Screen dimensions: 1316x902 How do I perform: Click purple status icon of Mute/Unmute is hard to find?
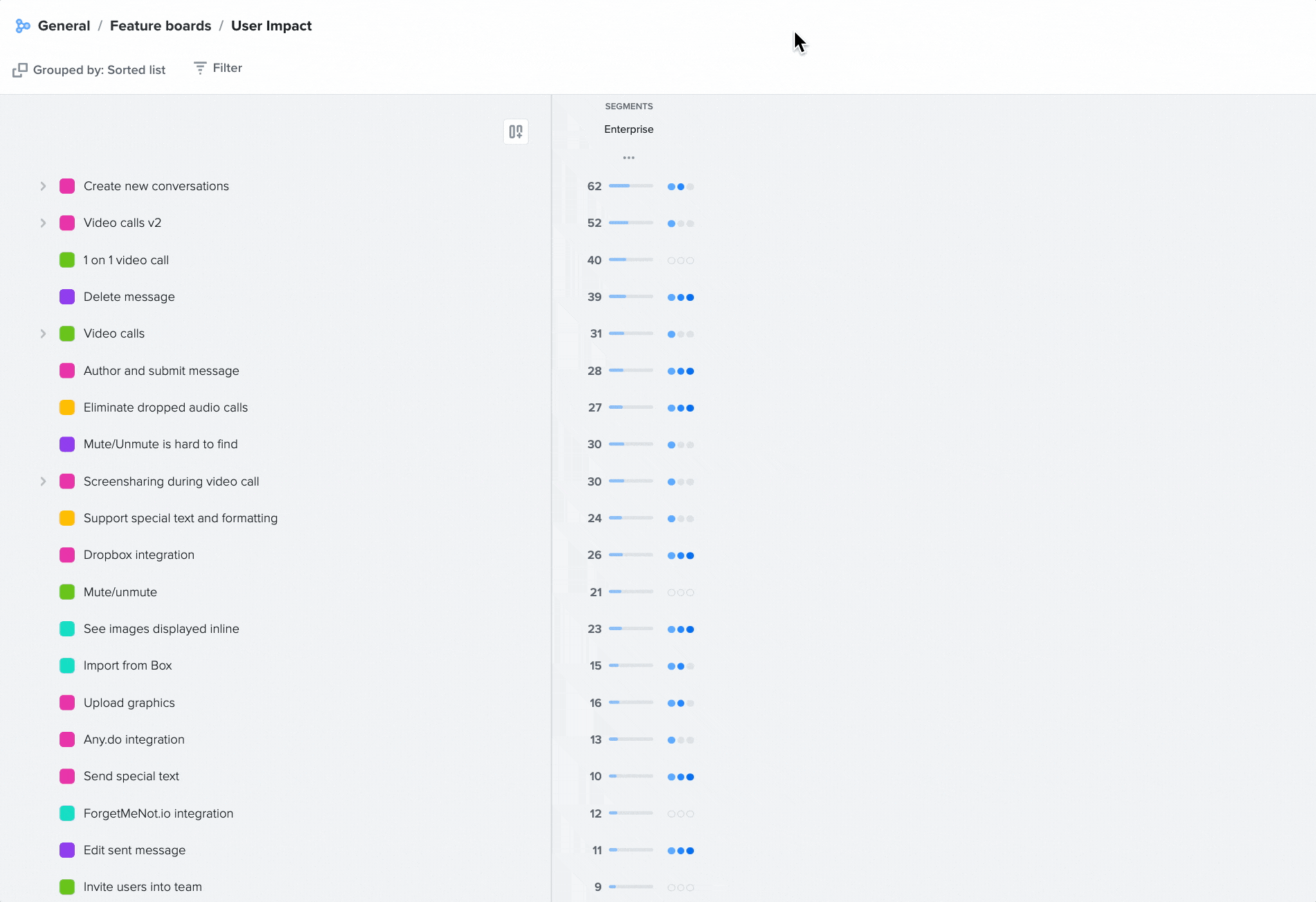coord(67,444)
